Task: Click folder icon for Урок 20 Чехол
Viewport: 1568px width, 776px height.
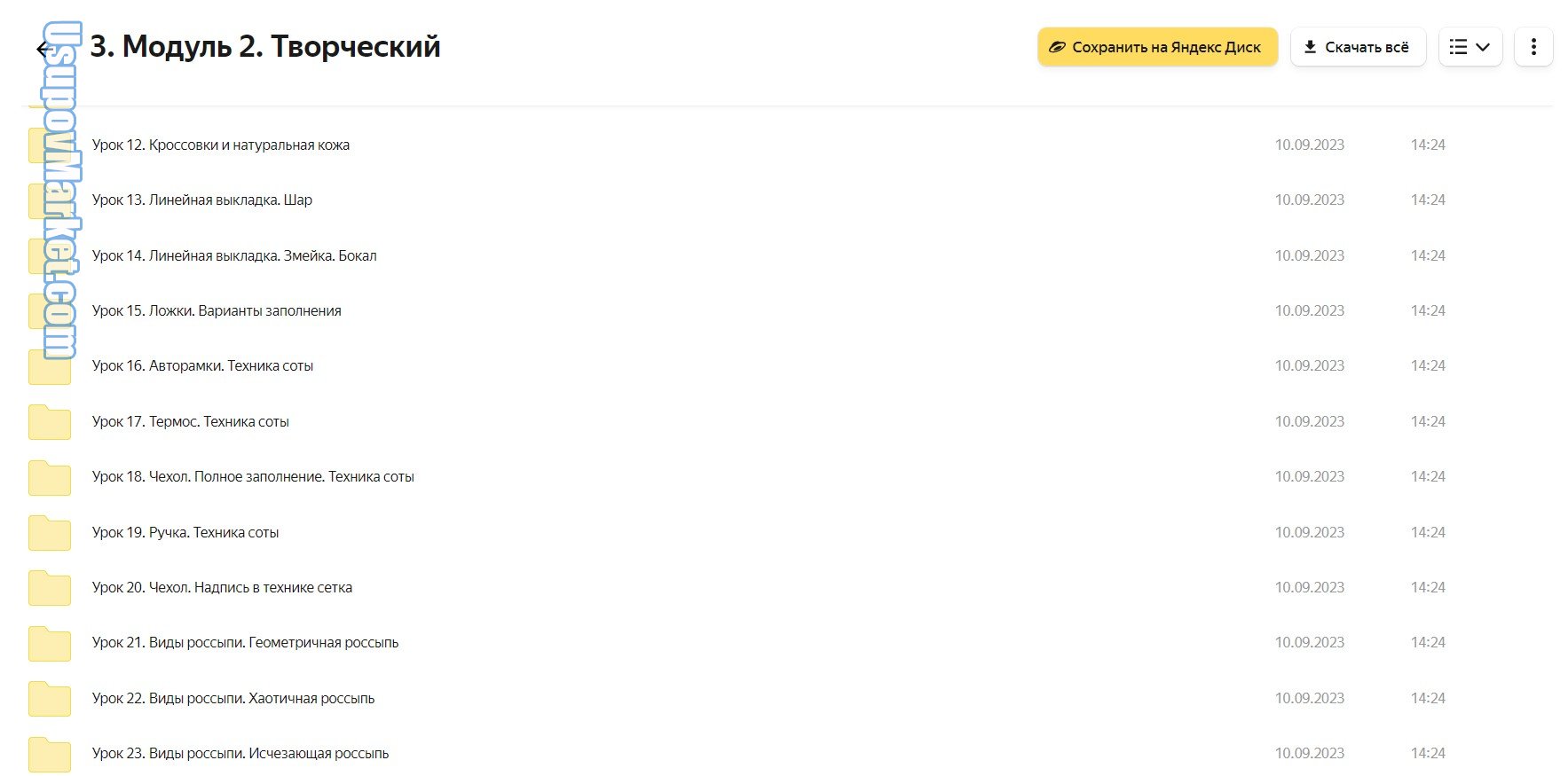Action: click(50, 588)
